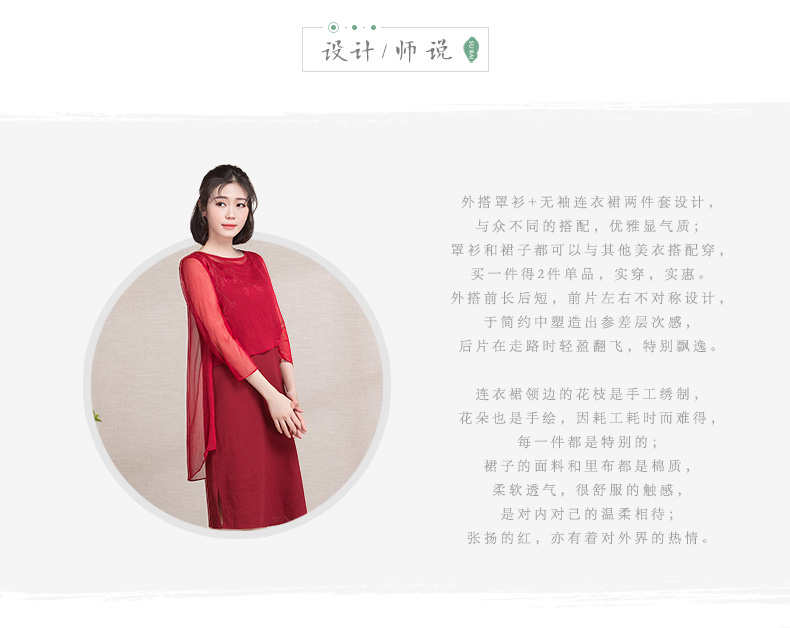Click the sheer red sleeve of the overlay
Image resolution: width=790 pixels, height=628 pixels.
coord(217,320)
